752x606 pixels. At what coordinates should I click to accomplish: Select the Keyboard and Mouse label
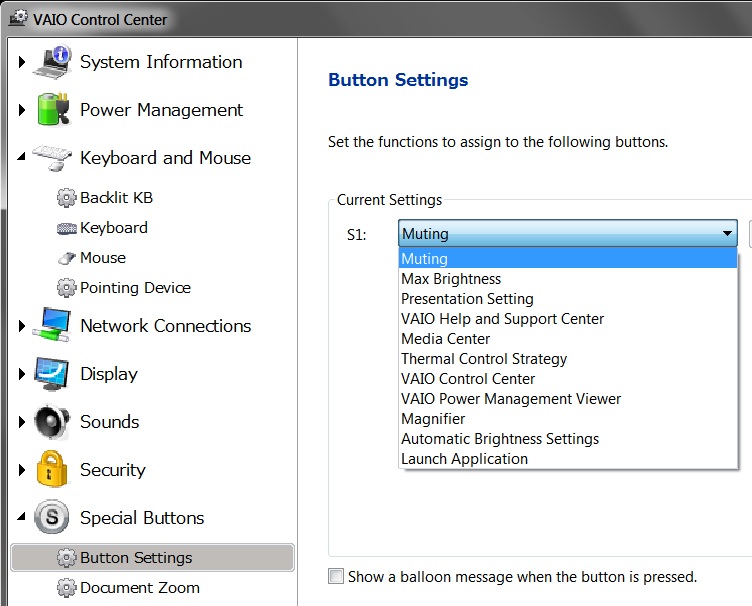tap(165, 158)
